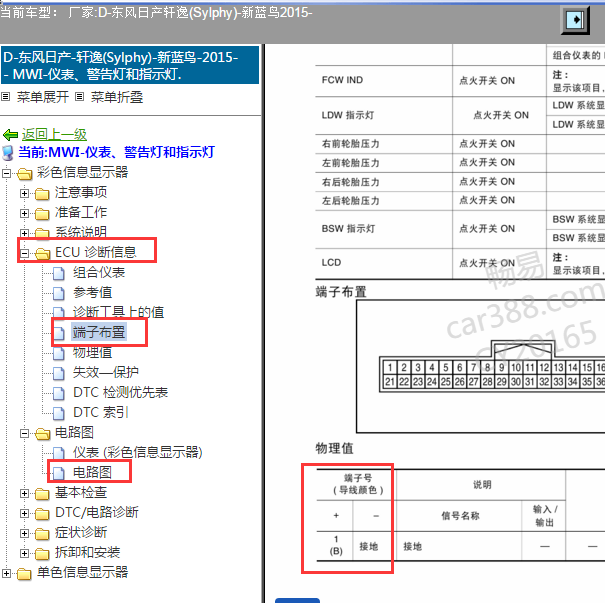Click the 菜单展开 expand menu control

[42, 97]
